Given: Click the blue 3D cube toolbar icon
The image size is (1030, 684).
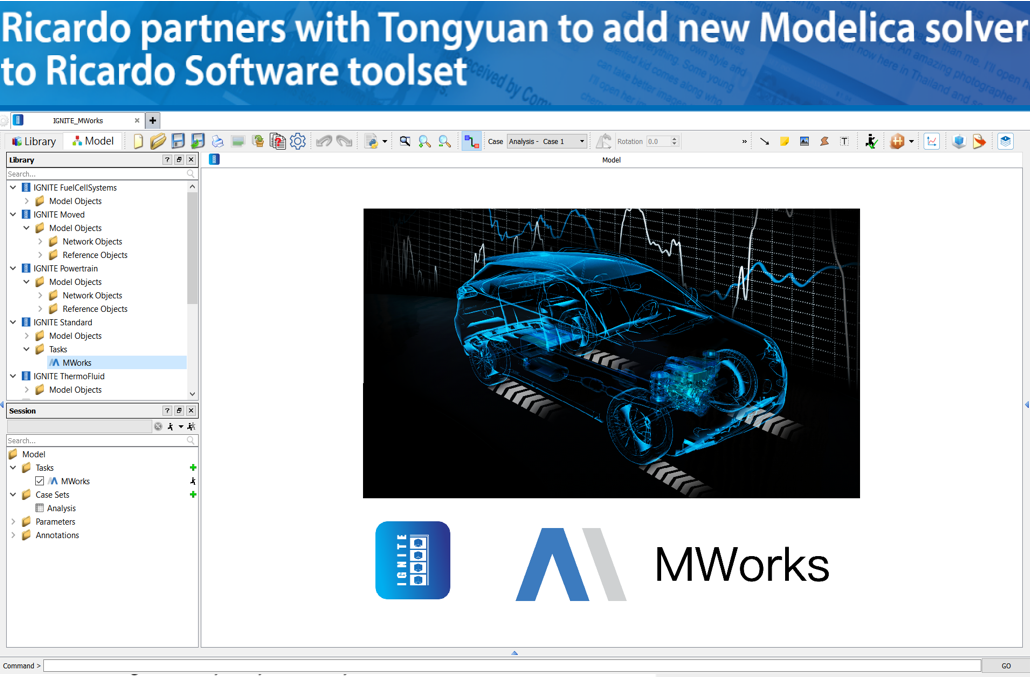Looking at the screenshot, I should click(x=958, y=141).
